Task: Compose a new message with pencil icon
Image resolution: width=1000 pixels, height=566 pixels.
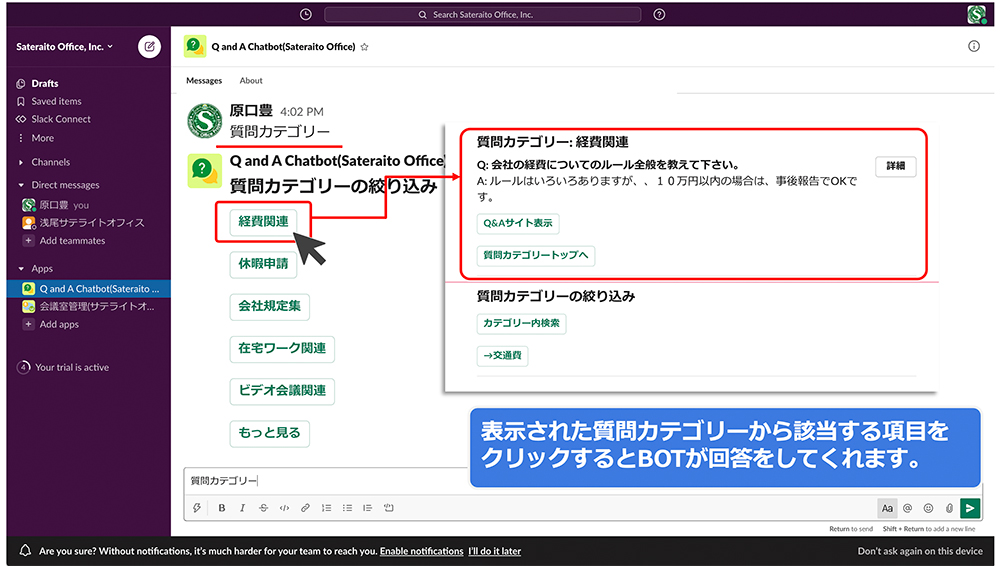Action: click(x=149, y=47)
